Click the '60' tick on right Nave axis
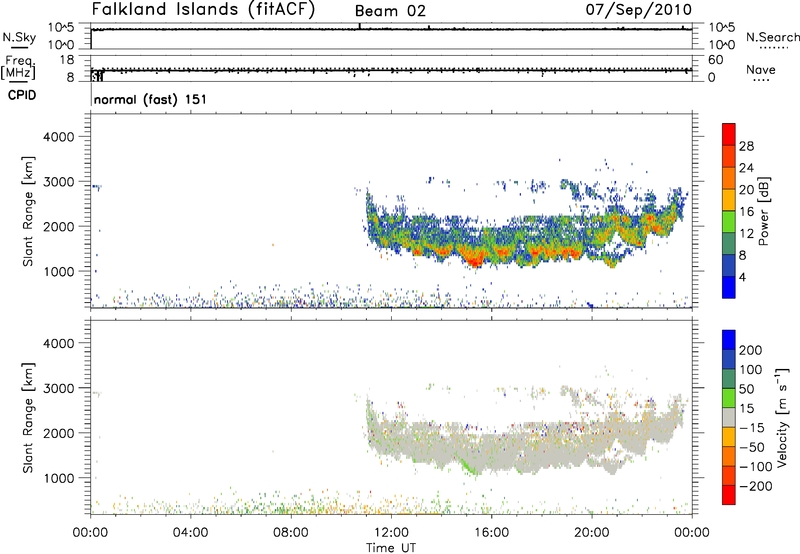800x554 pixels. click(x=715, y=60)
